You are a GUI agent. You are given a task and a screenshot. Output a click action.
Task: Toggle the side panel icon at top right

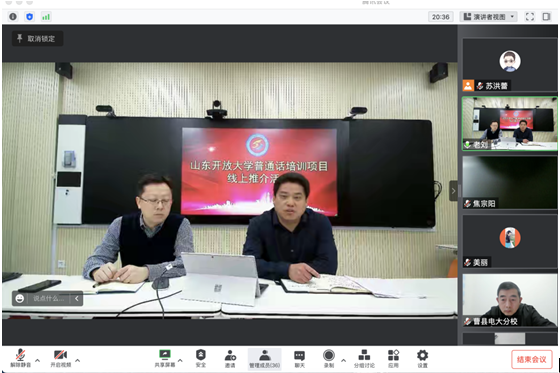coord(546,16)
